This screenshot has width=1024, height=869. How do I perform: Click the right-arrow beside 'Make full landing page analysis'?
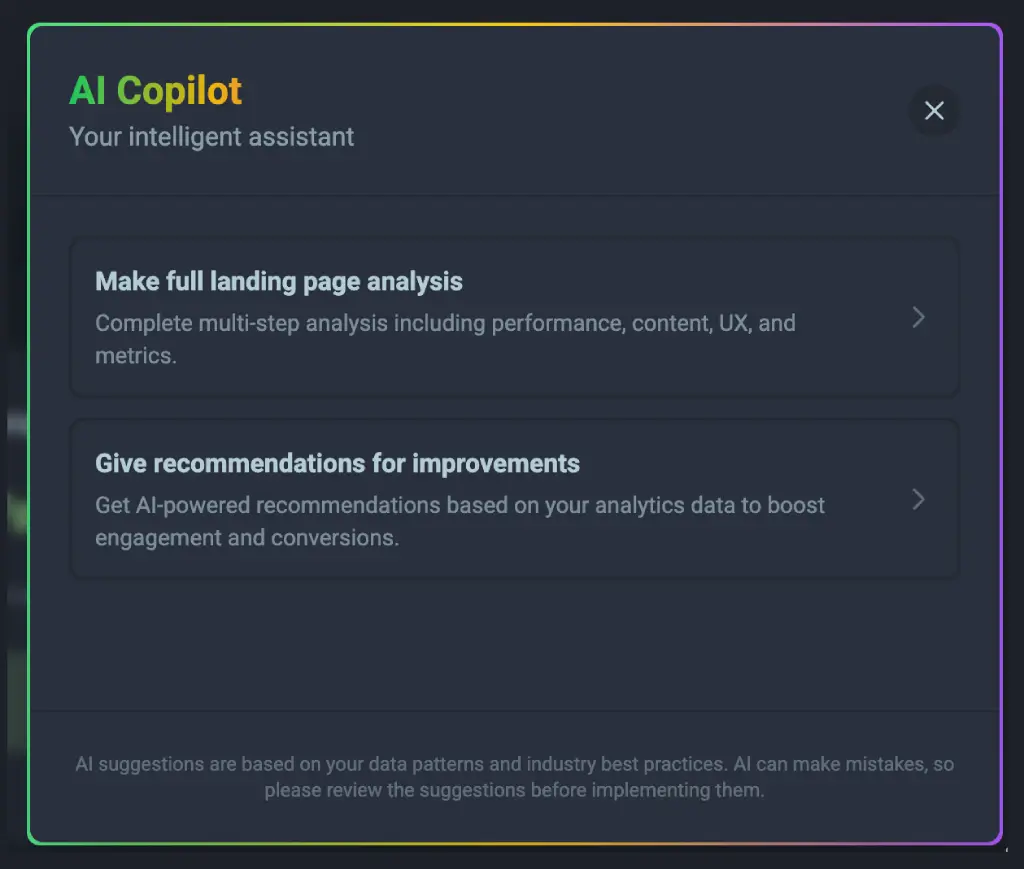[x=918, y=317]
